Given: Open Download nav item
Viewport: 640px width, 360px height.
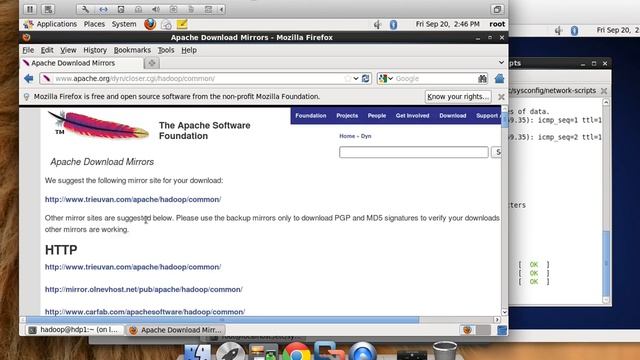Looking at the screenshot, I should point(453,116).
